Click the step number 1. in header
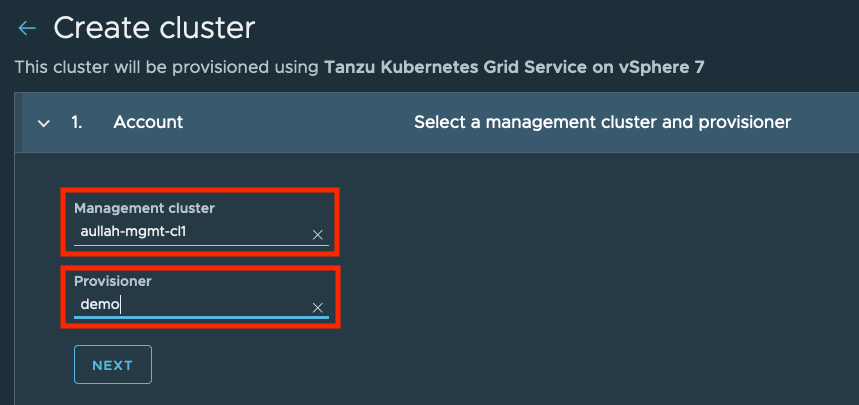Image resolution: width=859 pixels, height=405 pixels. pos(77,122)
